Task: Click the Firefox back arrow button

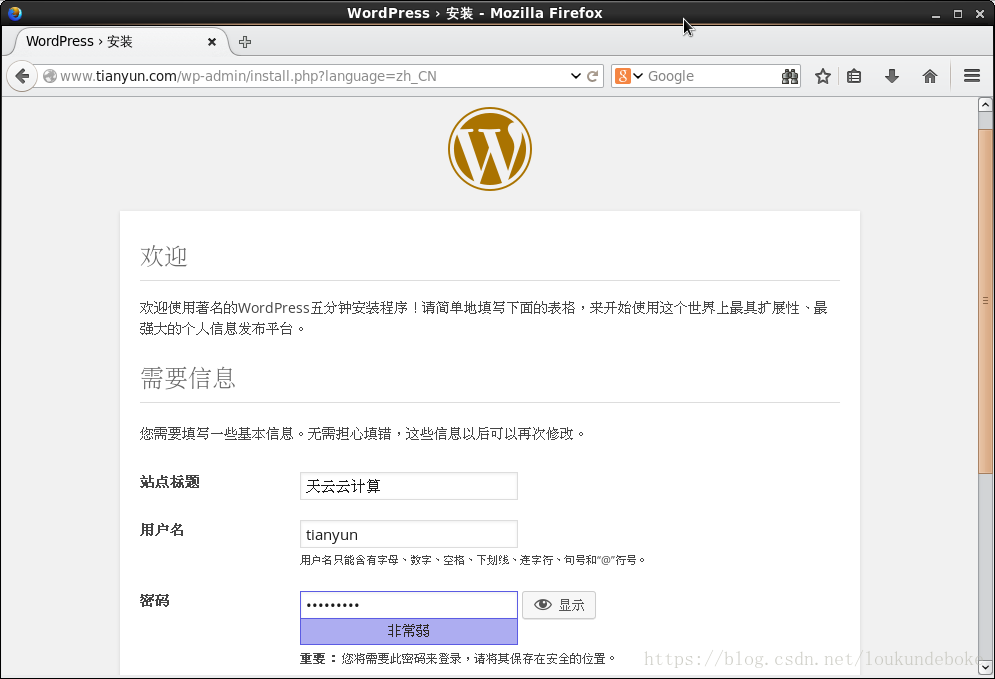Action: [x=22, y=76]
